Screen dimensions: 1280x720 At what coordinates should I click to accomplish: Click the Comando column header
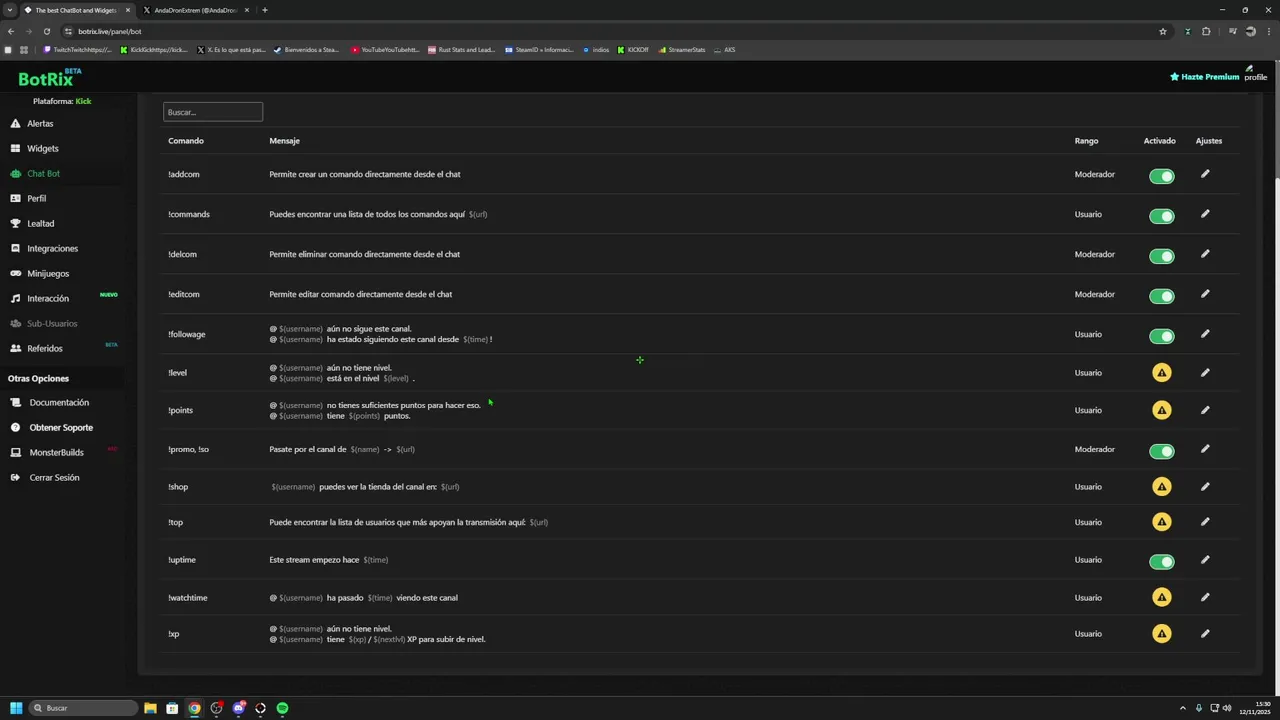coord(186,141)
